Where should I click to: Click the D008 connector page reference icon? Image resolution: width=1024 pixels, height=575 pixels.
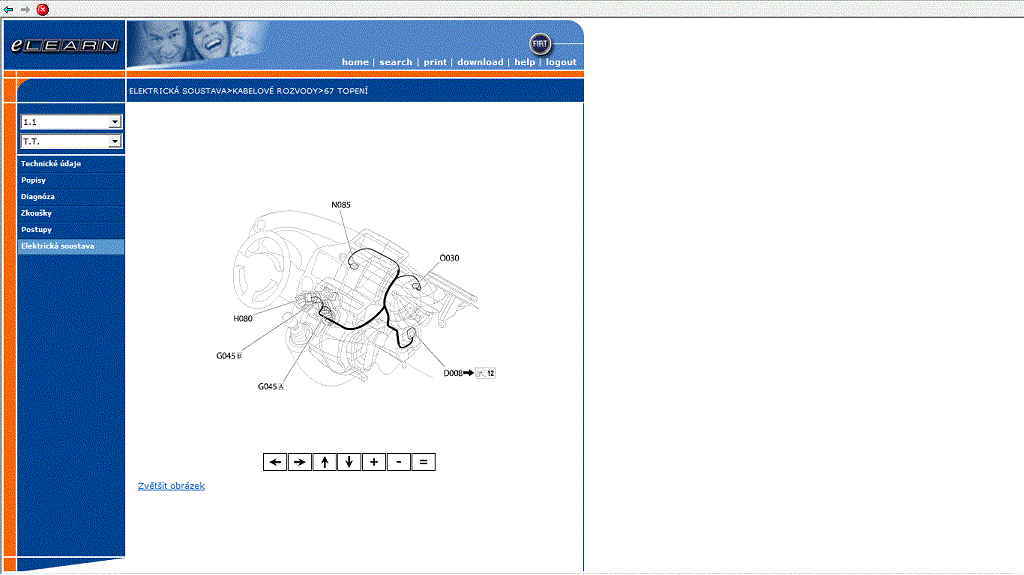(485, 373)
